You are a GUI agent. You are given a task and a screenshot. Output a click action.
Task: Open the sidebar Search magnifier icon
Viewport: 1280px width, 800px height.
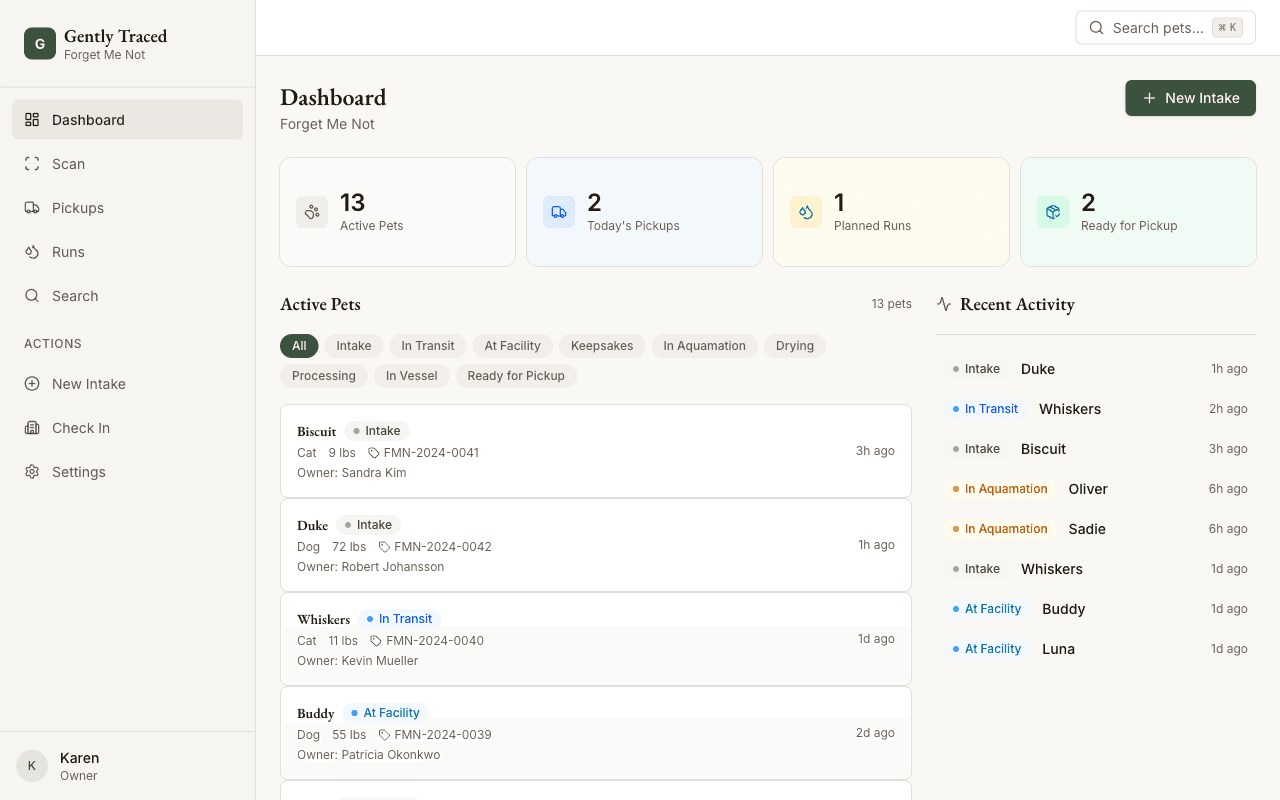(32, 295)
